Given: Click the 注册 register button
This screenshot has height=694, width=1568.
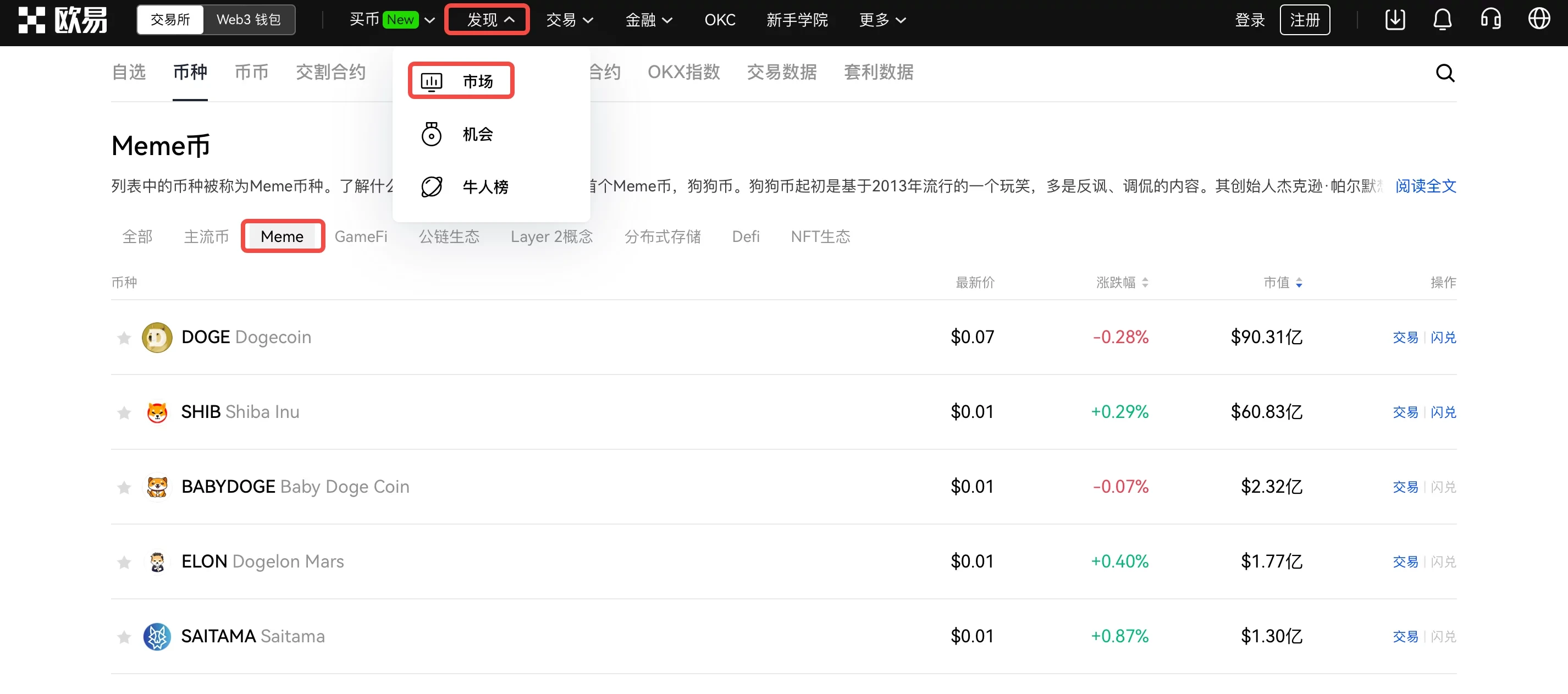Looking at the screenshot, I should point(1305,20).
